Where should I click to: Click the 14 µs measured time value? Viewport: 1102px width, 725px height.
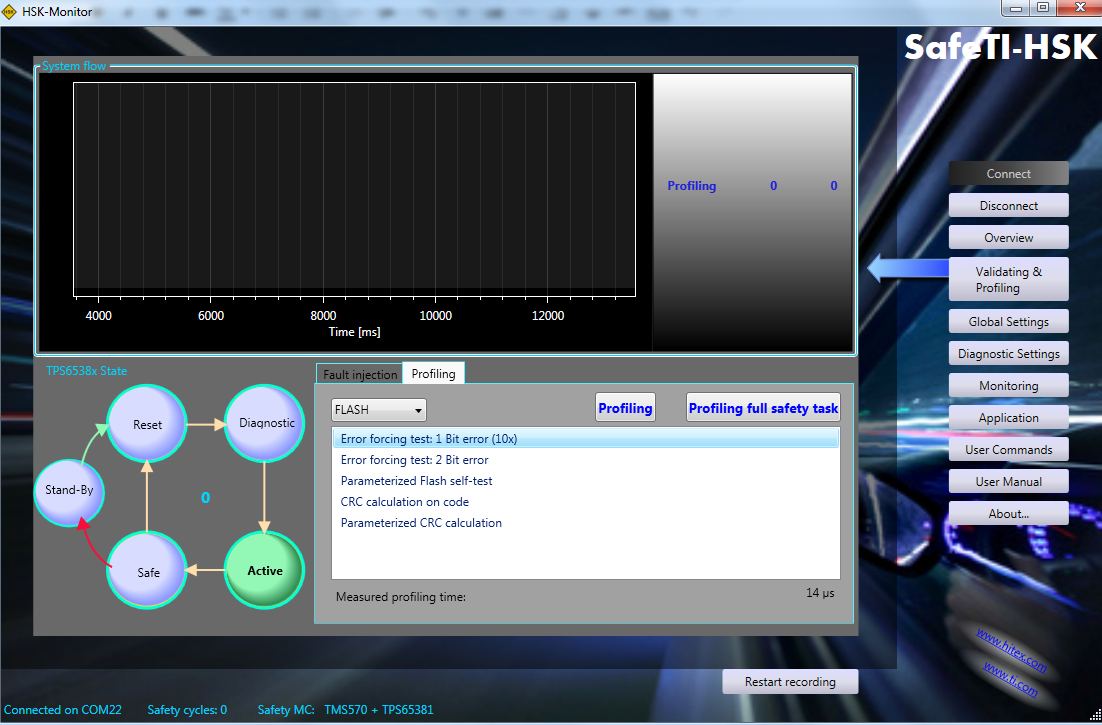[x=820, y=593]
